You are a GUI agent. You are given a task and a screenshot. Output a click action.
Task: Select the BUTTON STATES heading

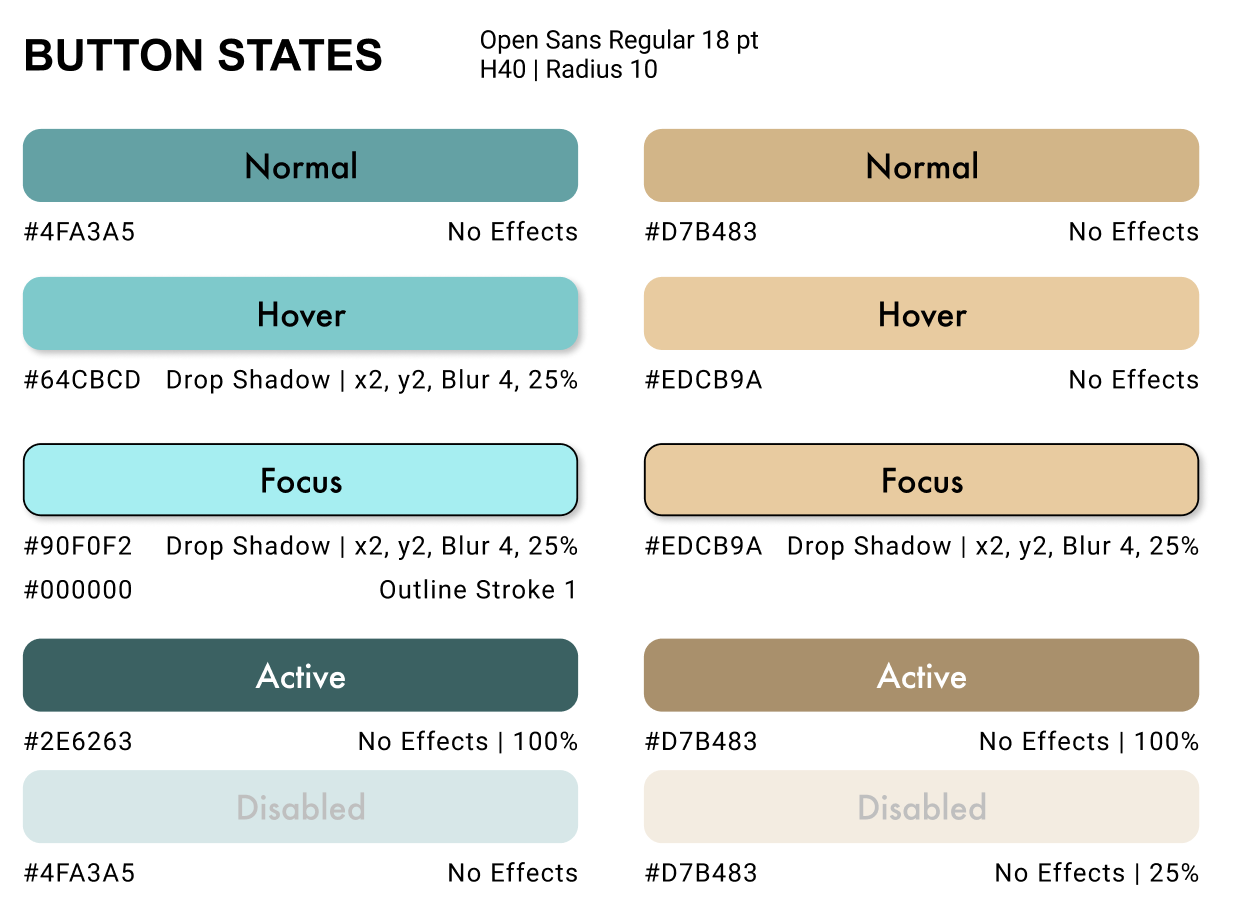[x=203, y=55]
